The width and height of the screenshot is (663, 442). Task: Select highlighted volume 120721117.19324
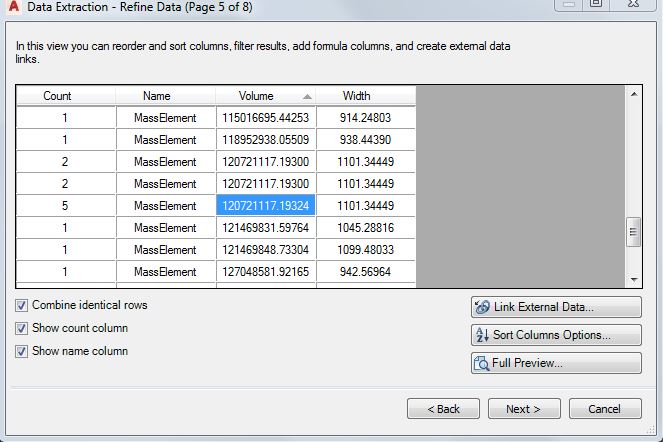[266, 206]
